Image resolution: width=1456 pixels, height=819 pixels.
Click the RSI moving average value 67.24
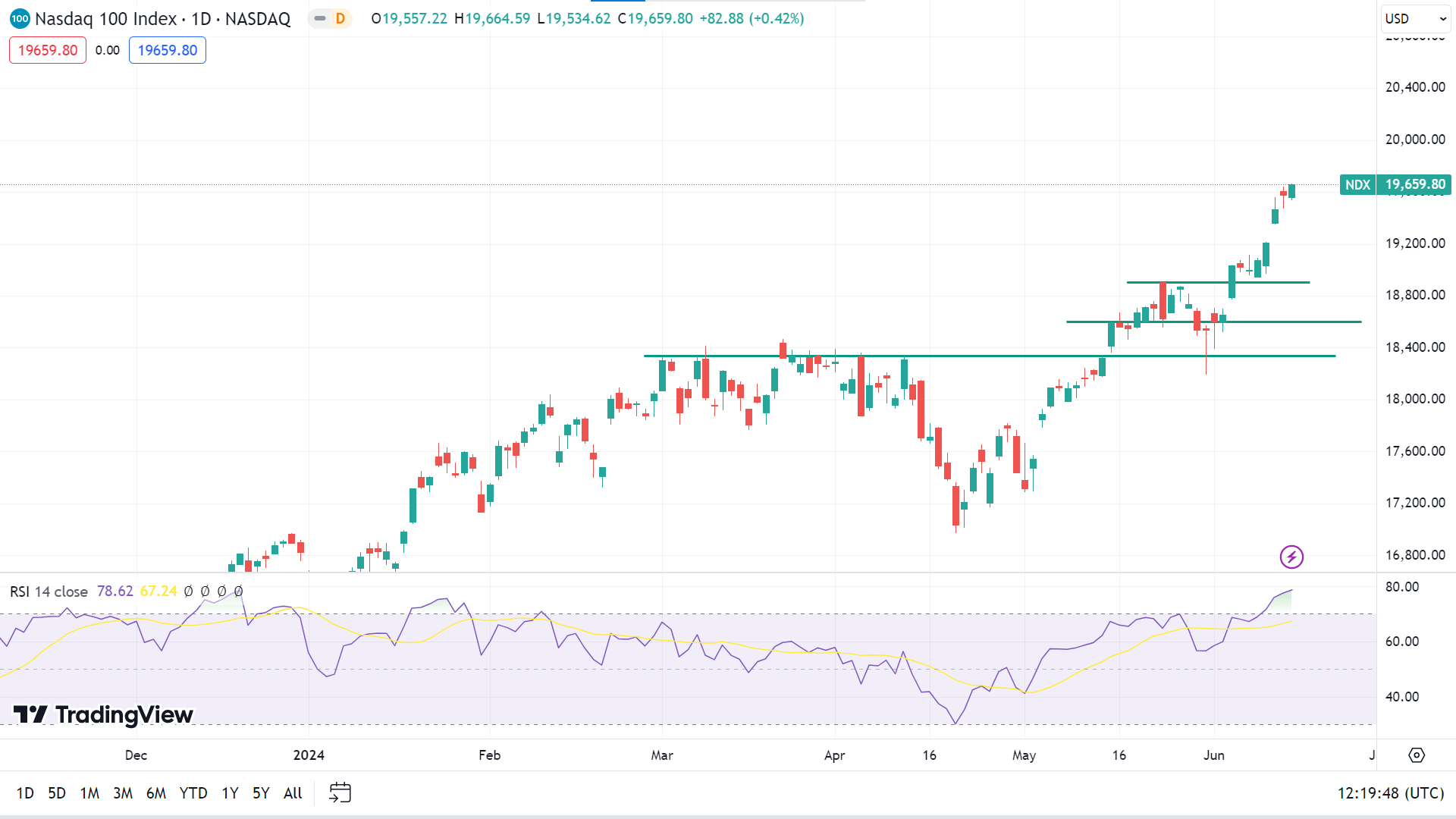[x=158, y=591]
